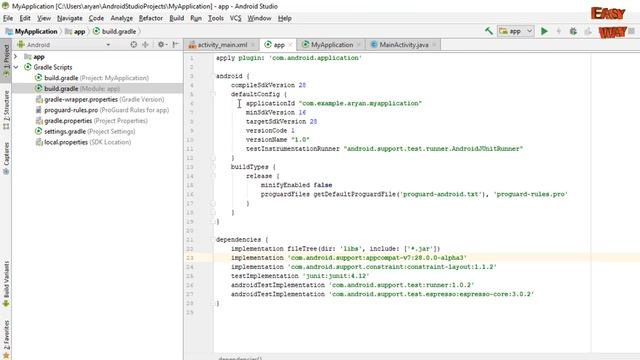
Task: Click the constraint-layout:1.1.2 dependency line
Action: (364, 267)
